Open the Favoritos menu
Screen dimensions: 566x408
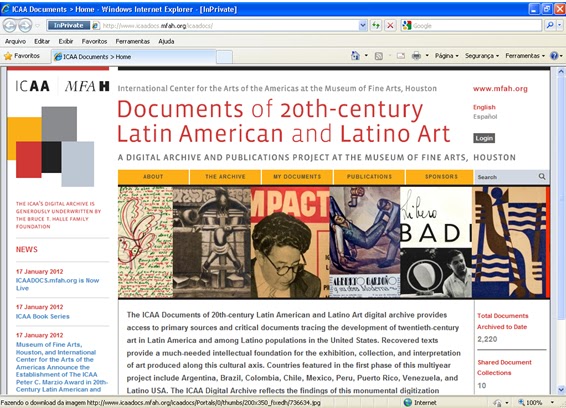tap(95, 41)
